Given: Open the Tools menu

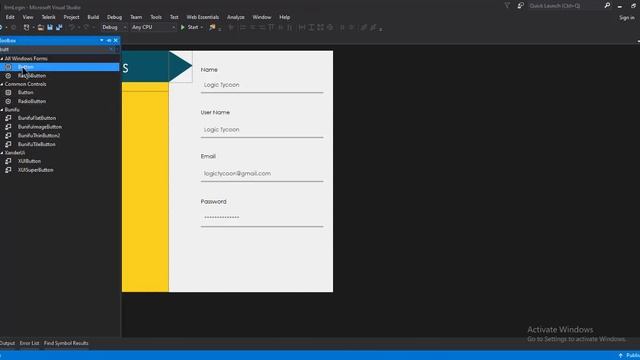Looking at the screenshot, I should coord(156,17).
